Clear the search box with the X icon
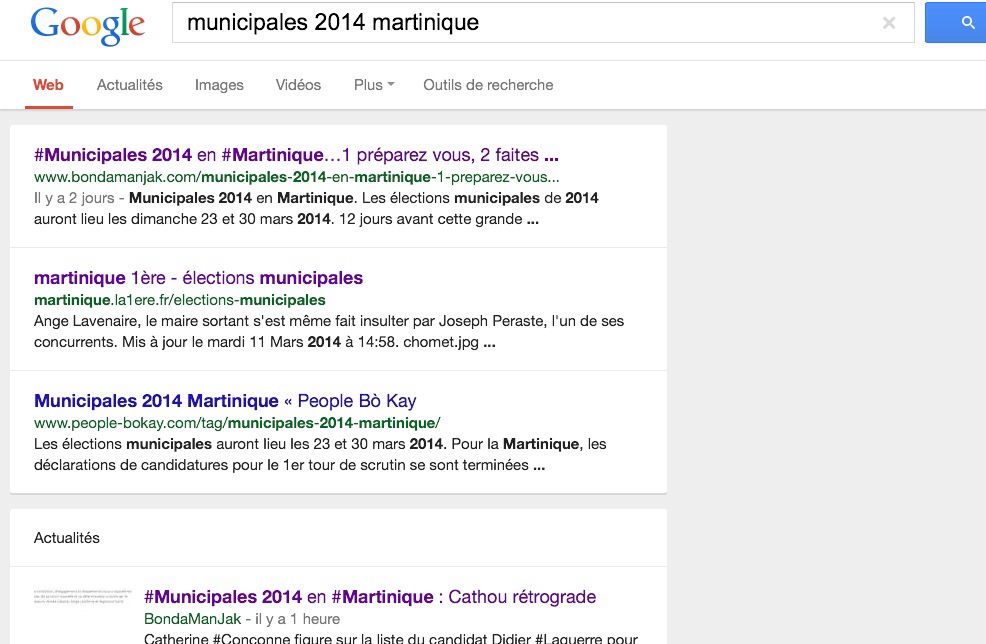This screenshot has width=986, height=644. pyautogui.click(x=889, y=23)
